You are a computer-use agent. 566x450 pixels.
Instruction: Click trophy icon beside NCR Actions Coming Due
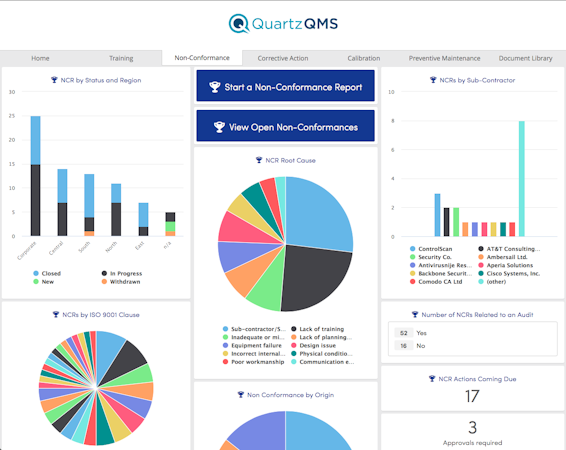[432, 379]
